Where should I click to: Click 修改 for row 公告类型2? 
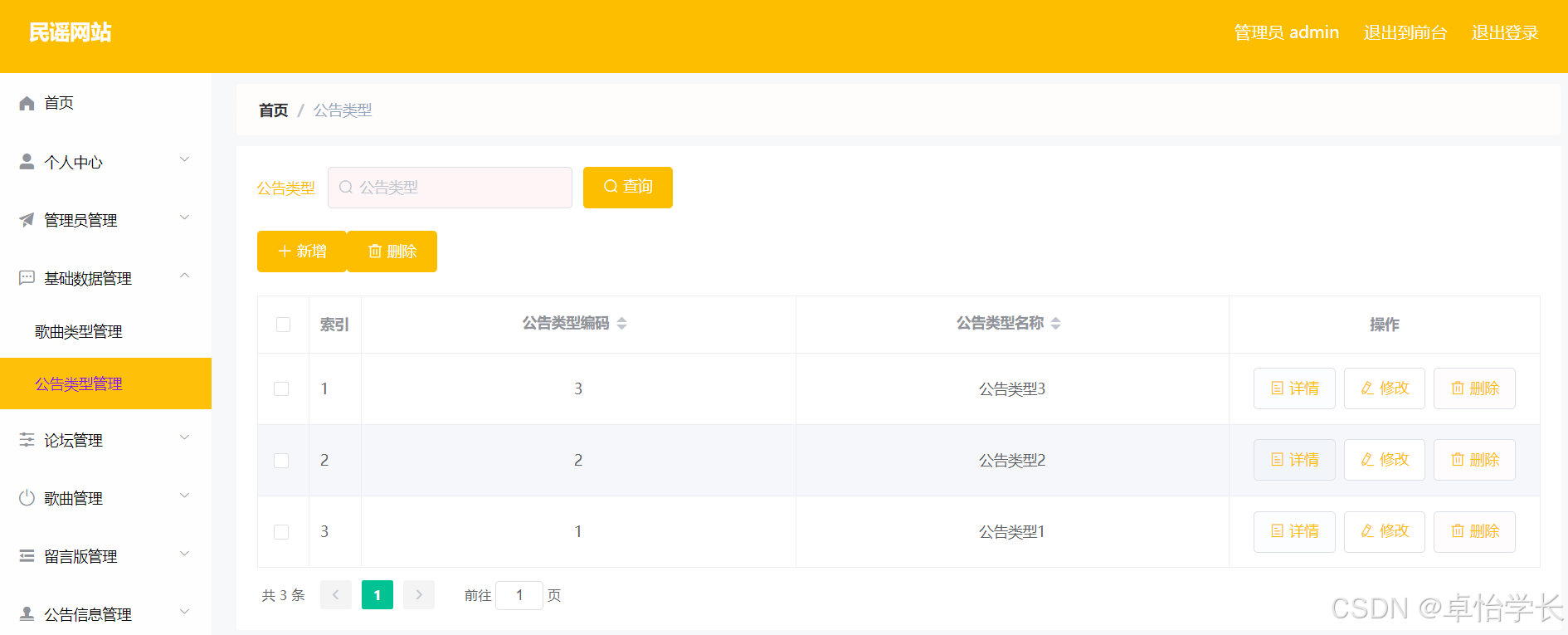pyautogui.click(x=1385, y=460)
